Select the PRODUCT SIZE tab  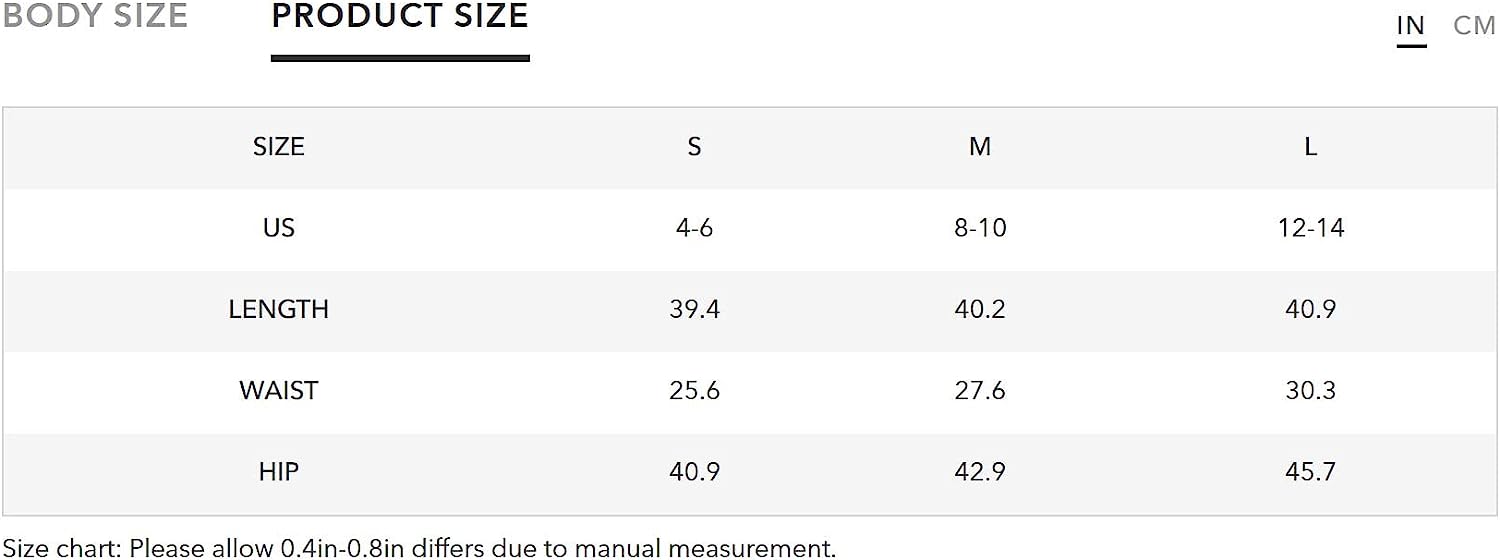click(400, 16)
